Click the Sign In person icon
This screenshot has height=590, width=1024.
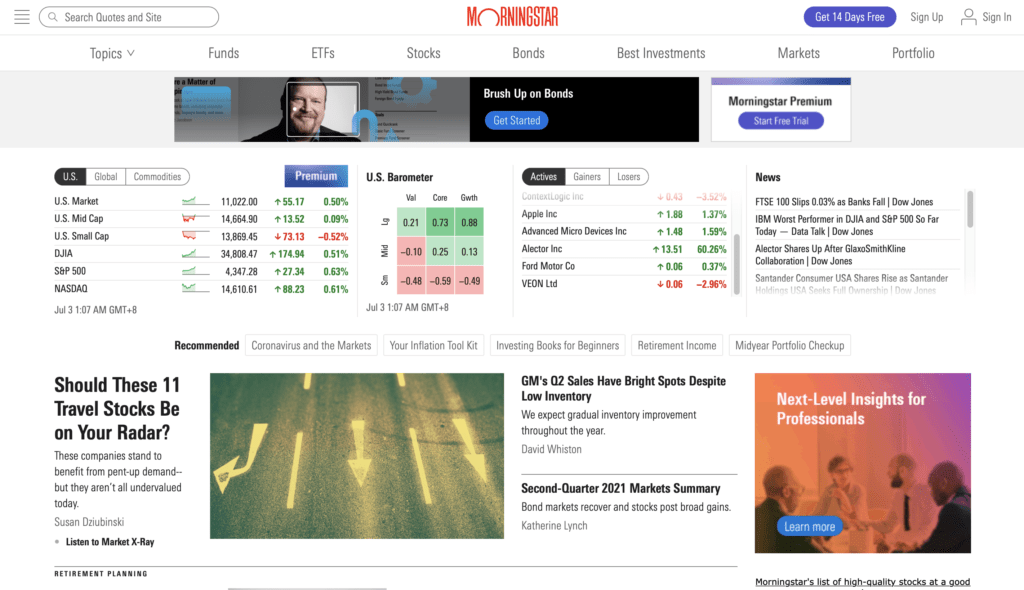point(968,16)
